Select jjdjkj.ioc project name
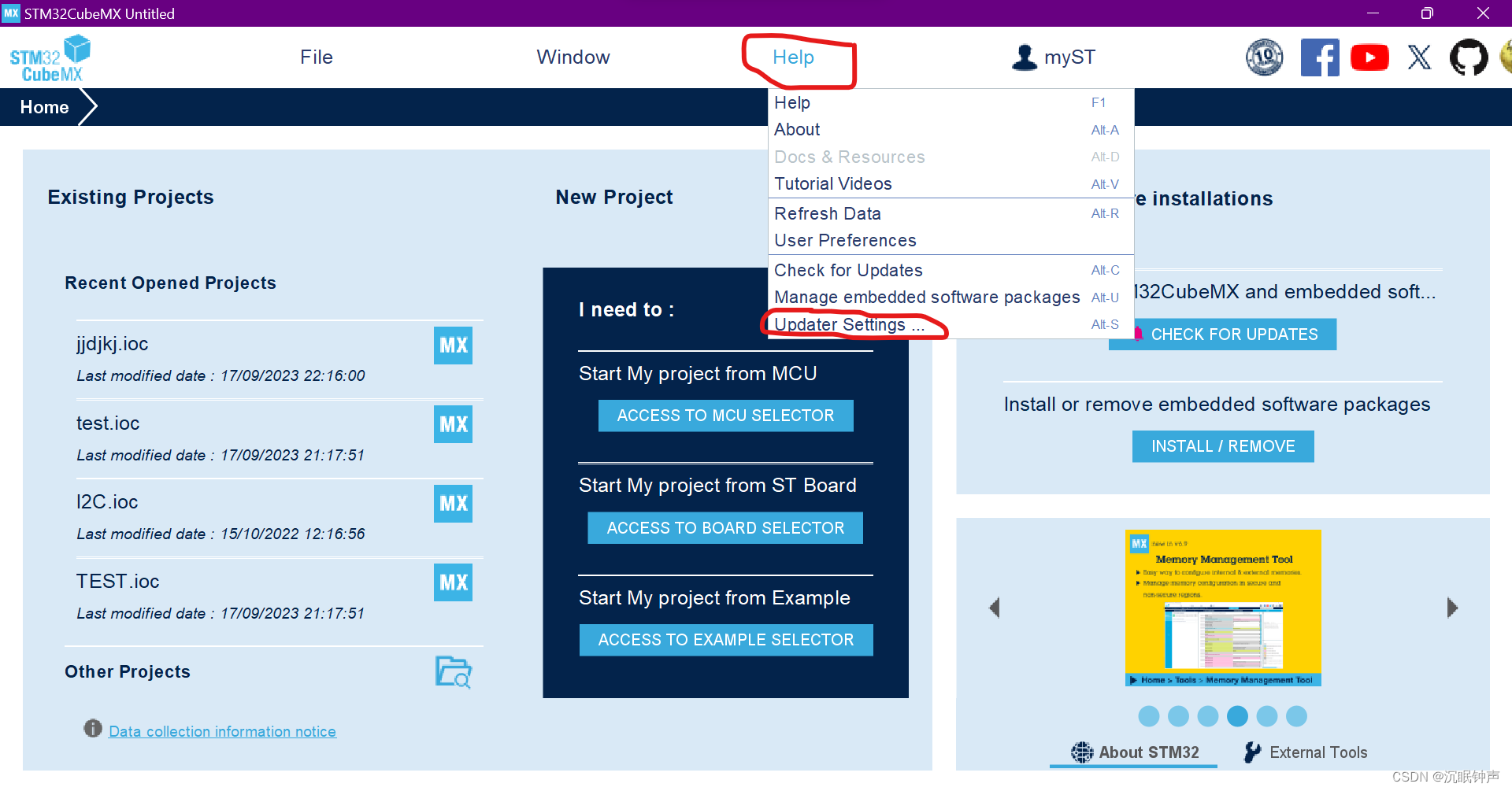Viewport: 1512px width, 791px height. 112,344
